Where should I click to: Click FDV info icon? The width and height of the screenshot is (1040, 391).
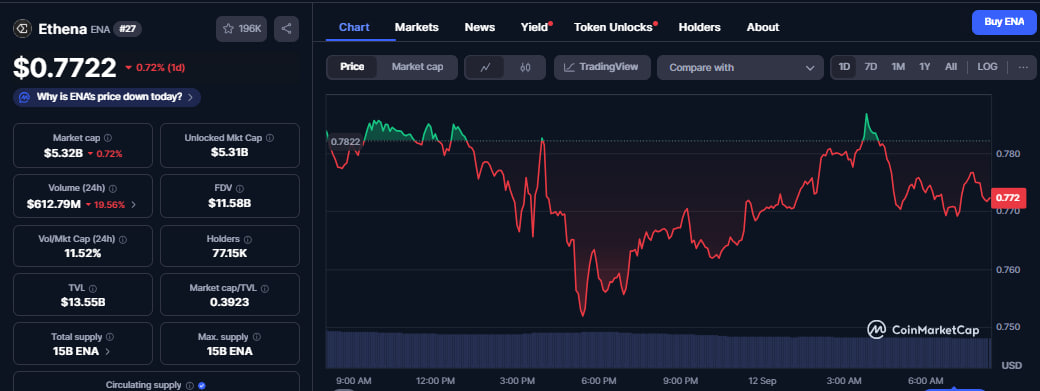pyautogui.click(x=239, y=189)
